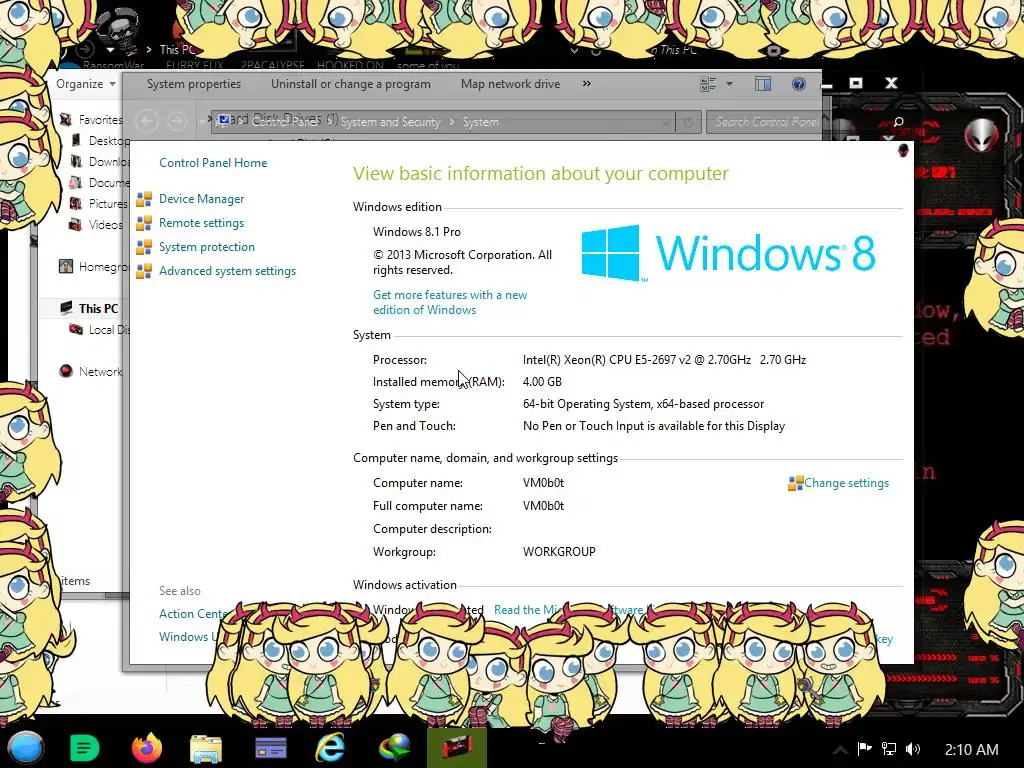Screen dimensions: 1024x768
Task: Select Pictures in the navigation pane
Action: click(108, 204)
